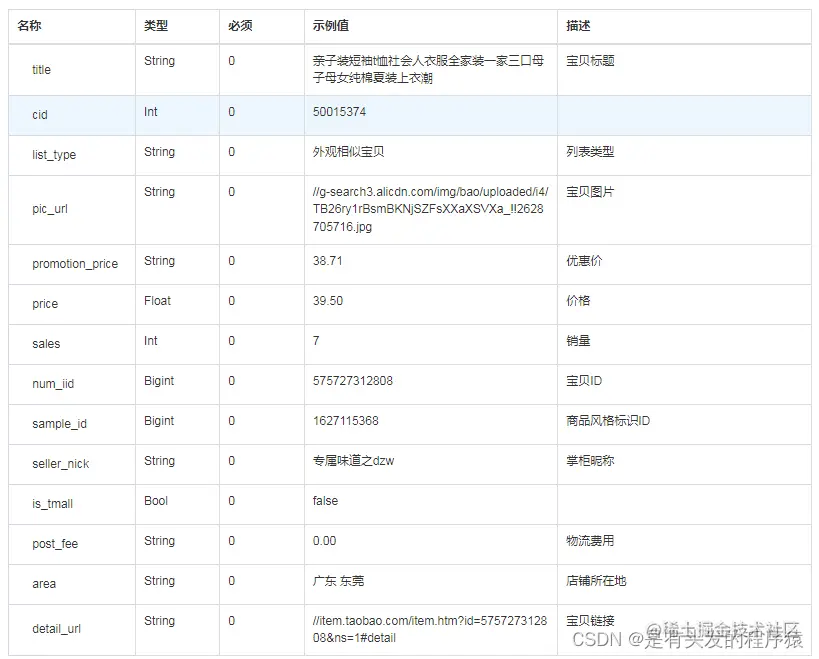Click the String type in area row
The height and width of the screenshot is (659, 819).
click(x=159, y=581)
